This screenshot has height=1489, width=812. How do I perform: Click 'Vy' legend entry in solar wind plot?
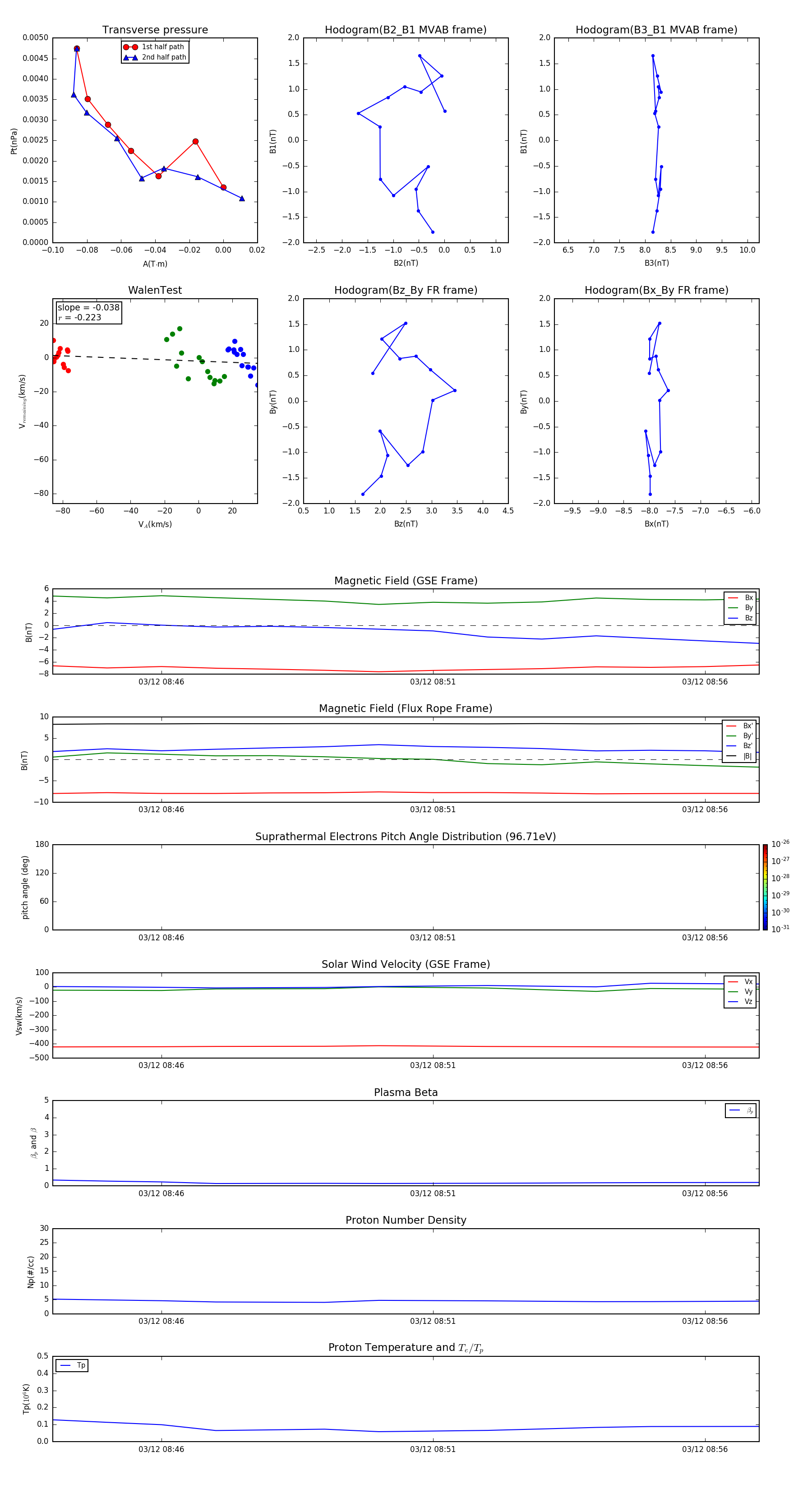coord(740,992)
